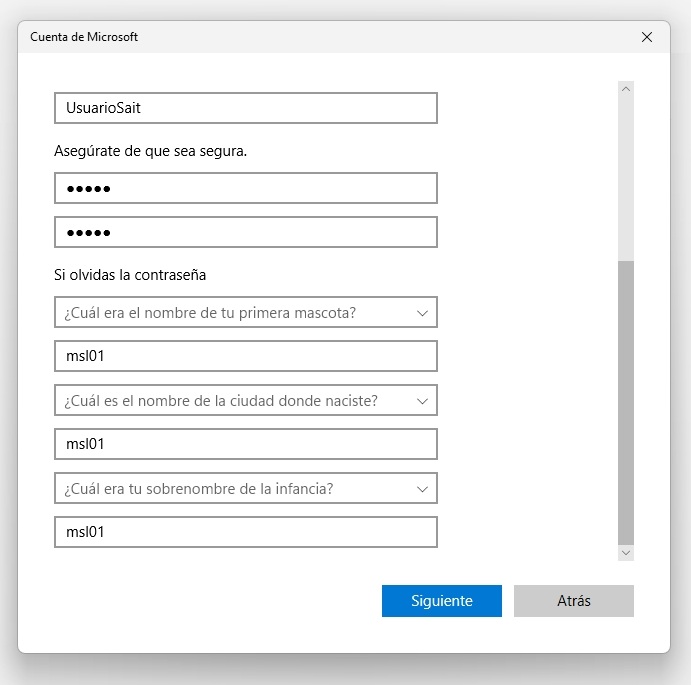The height and width of the screenshot is (685, 691).
Task: Open the '¿Cuál era el nombre de tu primera mascota?' dropdown
Action: [x=245, y=313]
